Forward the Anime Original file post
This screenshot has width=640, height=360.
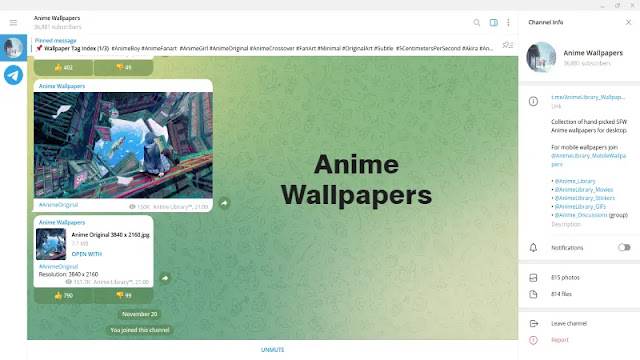point(165,278)
